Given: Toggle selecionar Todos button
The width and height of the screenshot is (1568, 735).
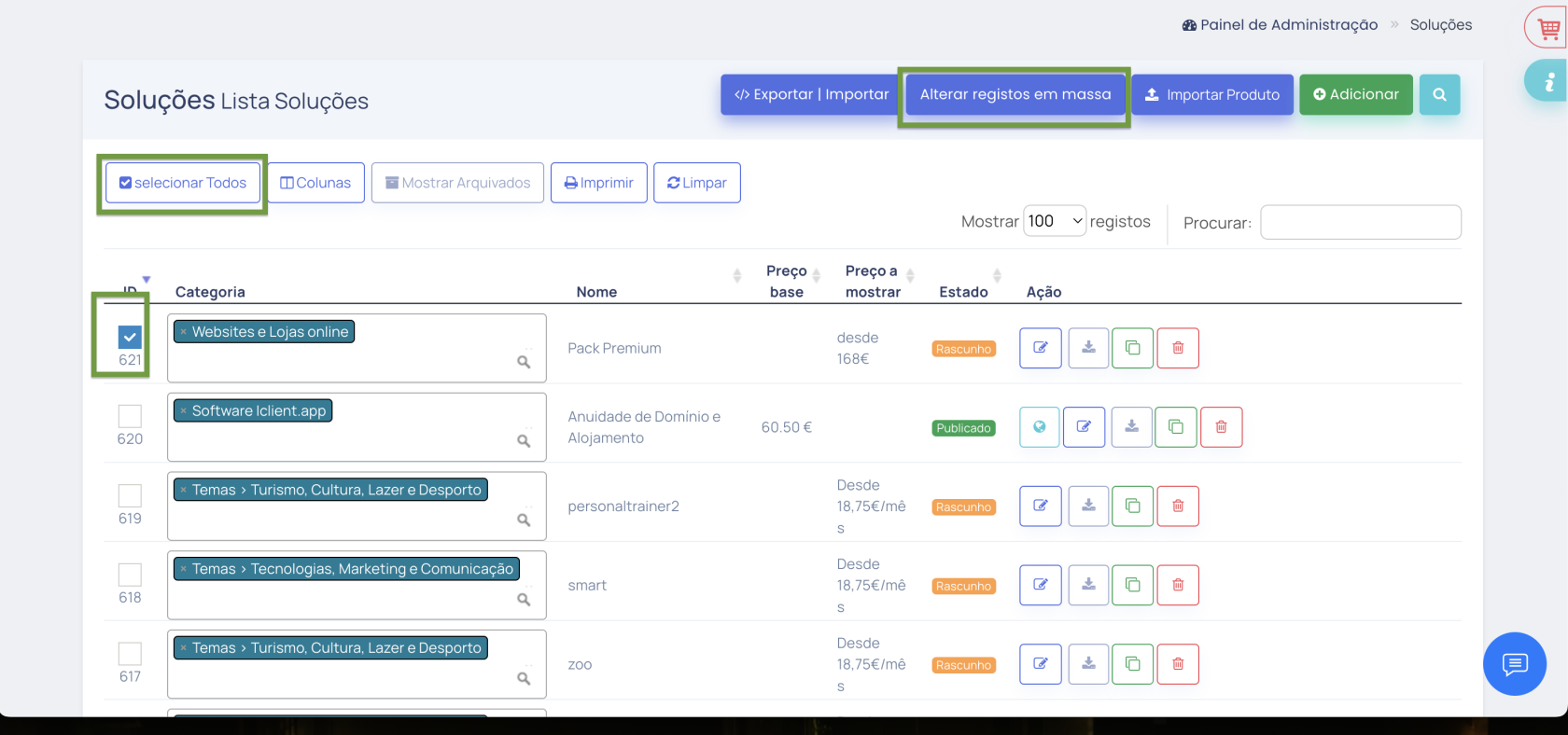Looking at the screenshot, I should (183, 183).
